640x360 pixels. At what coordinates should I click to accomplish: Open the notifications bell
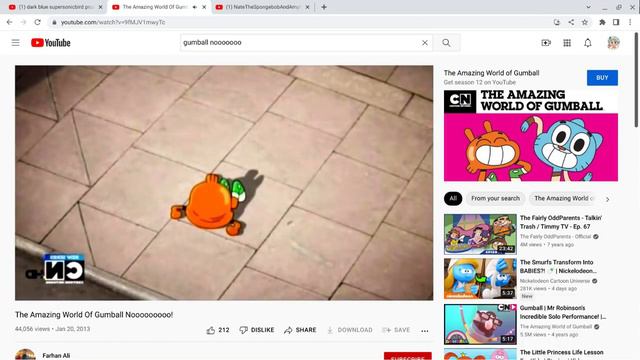coord(588,42)
